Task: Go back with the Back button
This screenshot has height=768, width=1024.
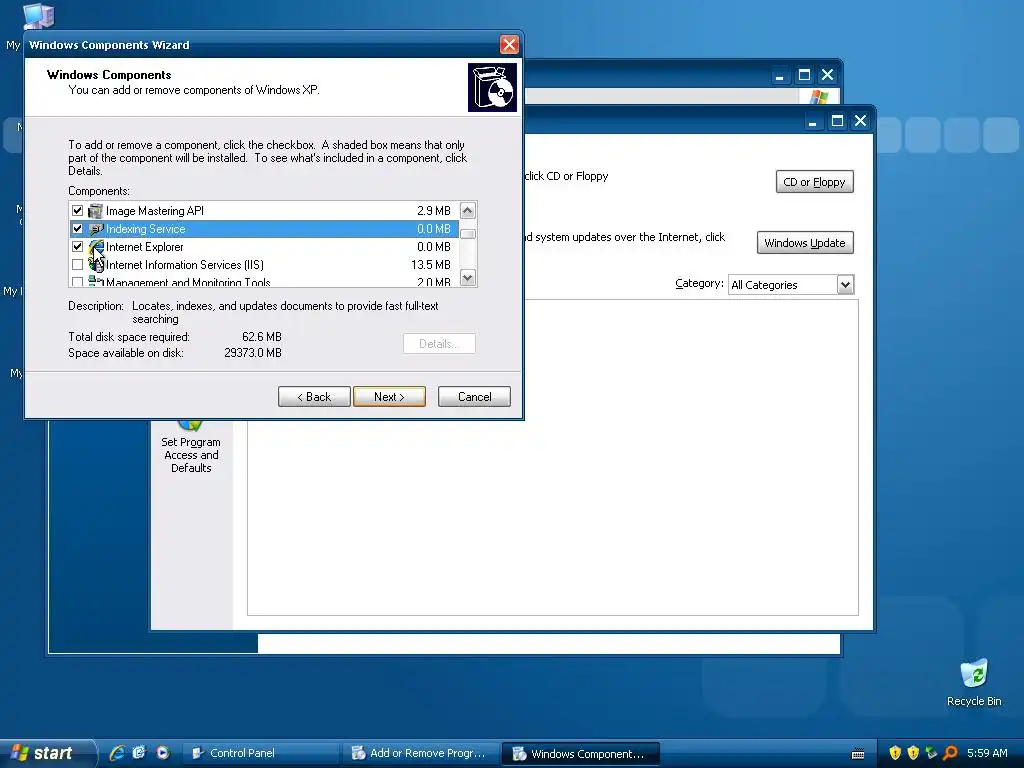Action: (314, 396)
